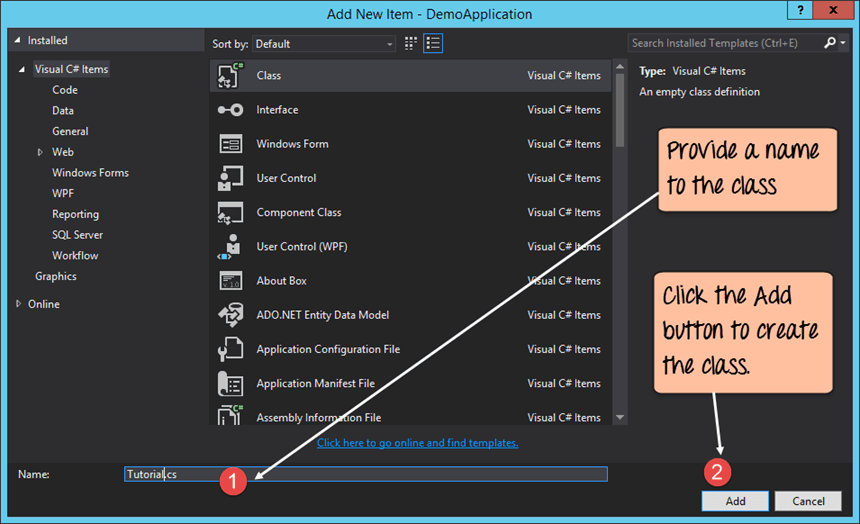Viewport: 860px width, 524px height.
Task: Collapse the Installed section
Action: pos(17,41)
